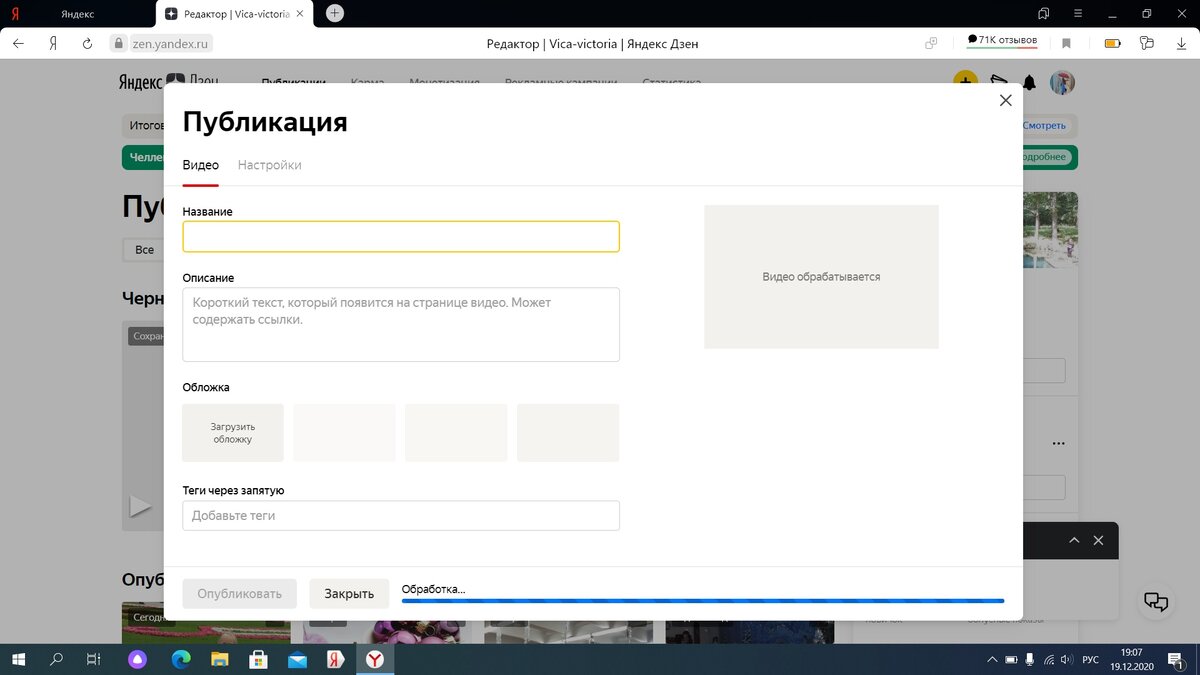
Task: Select the cover placeholder right after Загрузить обложку
Action: pyautogui.click(x=345, y=433)
